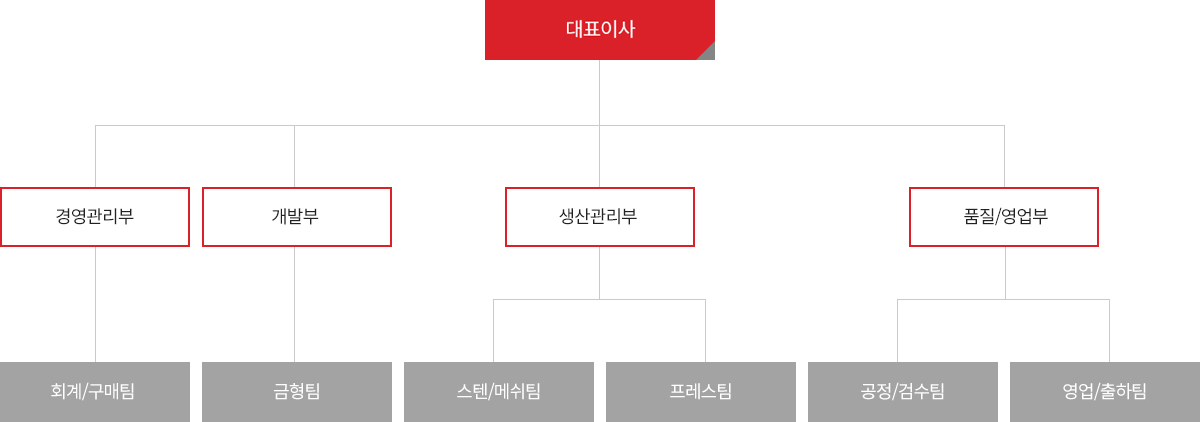Open the 품질/영업부 department box

[1004, 217]
